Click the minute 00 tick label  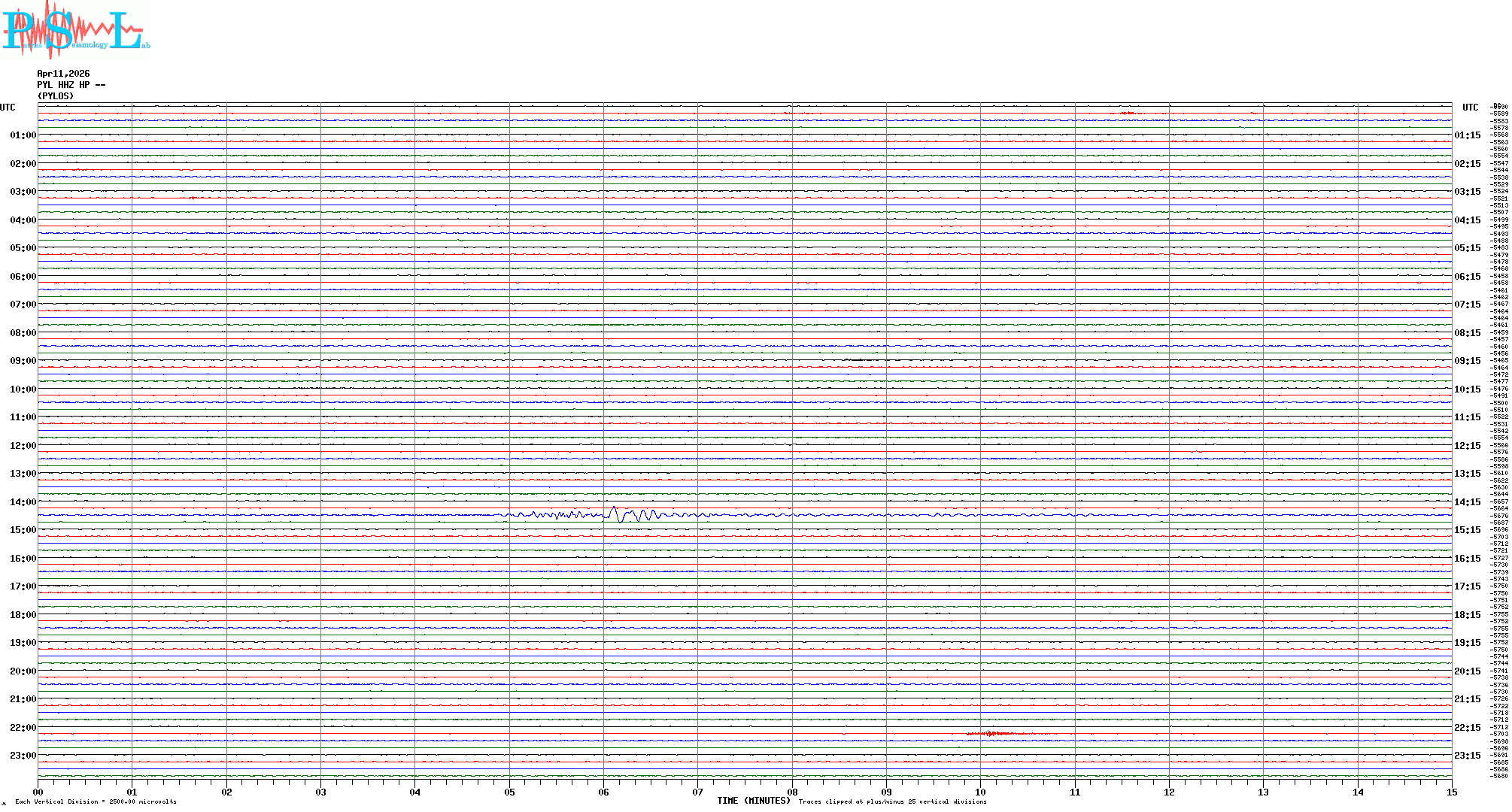(x=38, y=792)
